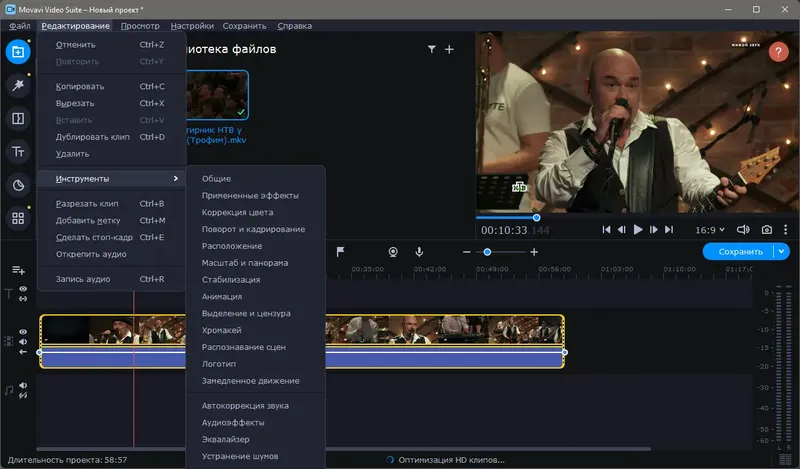
Task: Select Хромакей tool
Action: 256,330
